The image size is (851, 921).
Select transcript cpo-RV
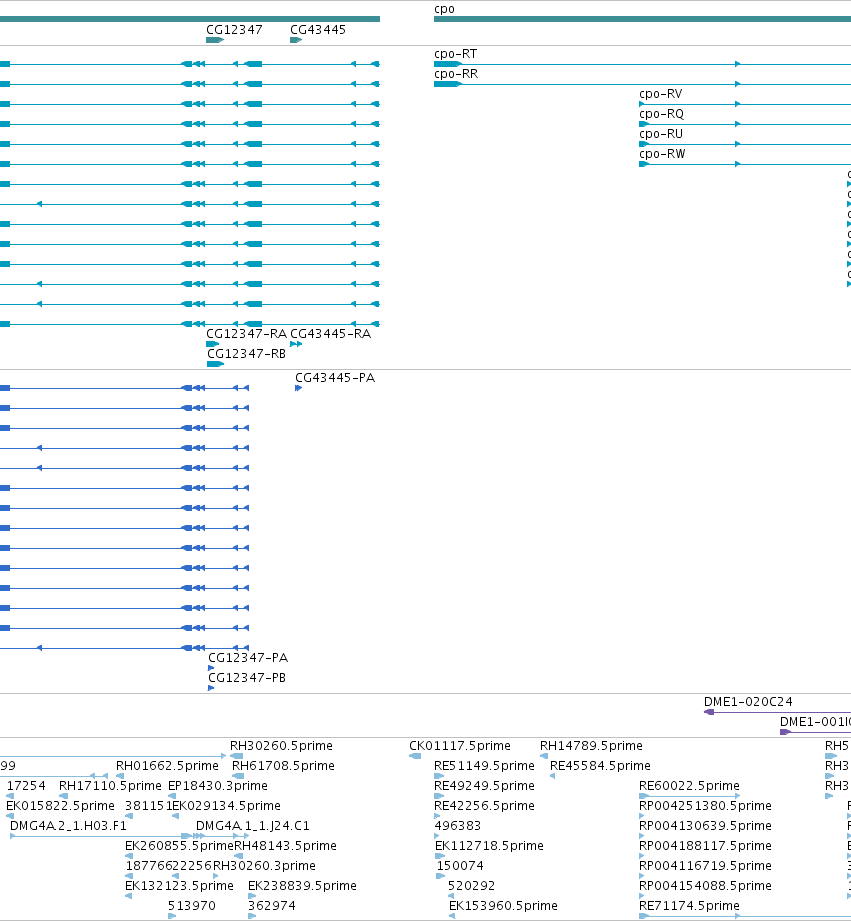click(x=661, y=94)
